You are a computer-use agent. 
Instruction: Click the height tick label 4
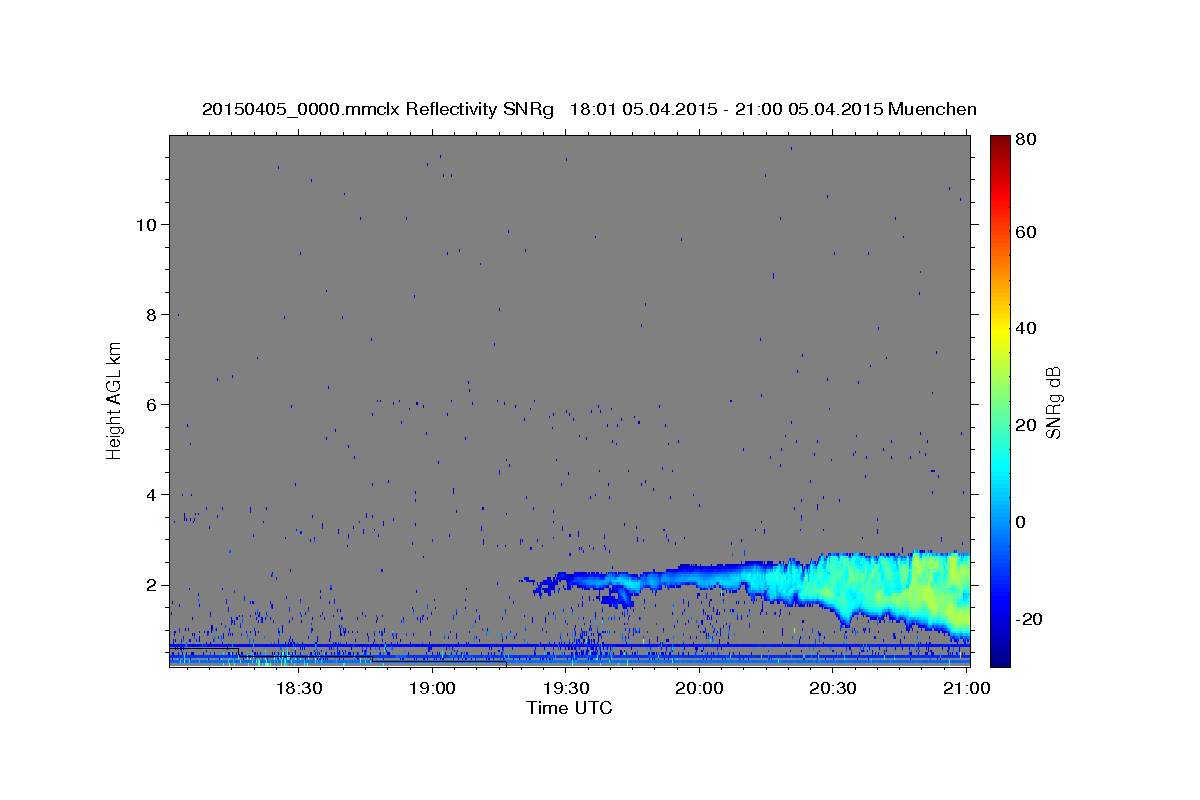click(x=153, y=495)
